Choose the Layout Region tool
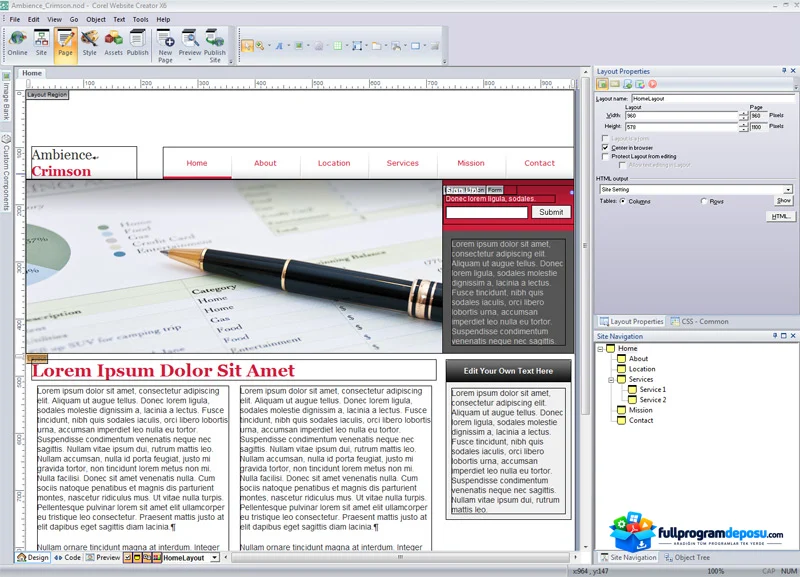800x577 pixels. (357, 46)
